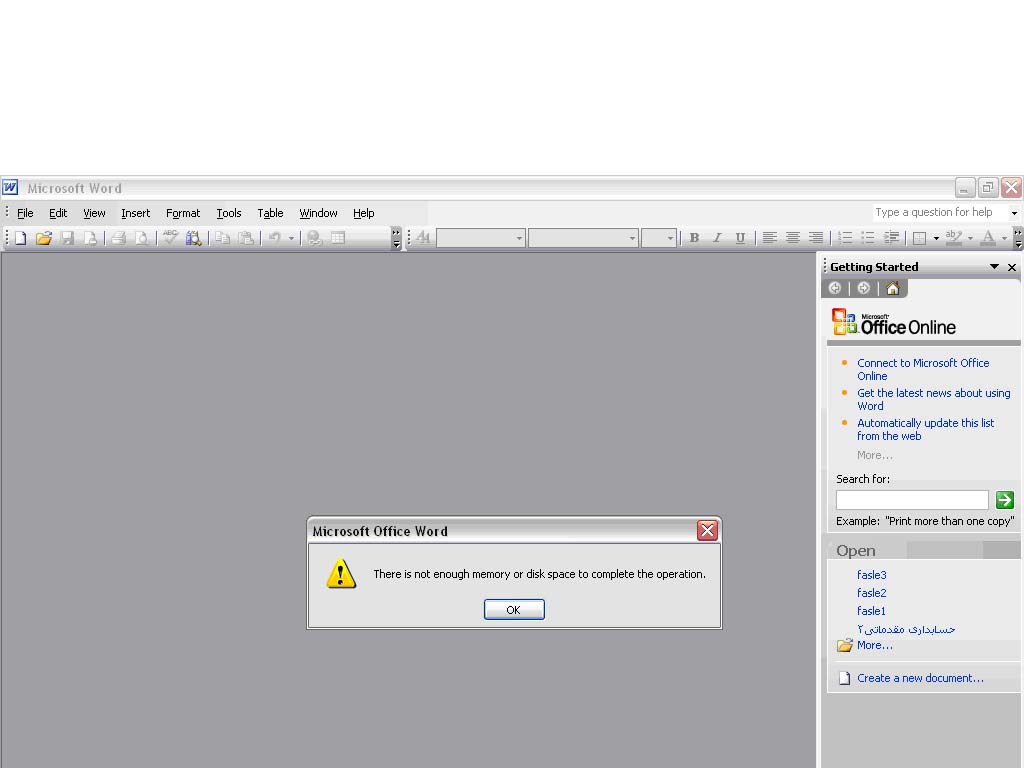Click the Permission document icon
Screen dimensions: 1024x768
tap(91, 238)
